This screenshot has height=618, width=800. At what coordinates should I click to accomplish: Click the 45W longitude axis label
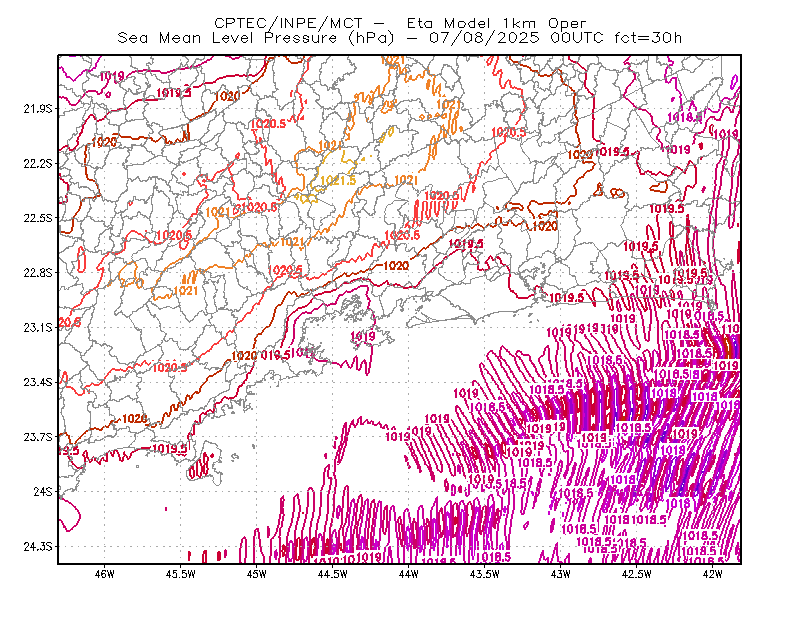pos(257,574)
